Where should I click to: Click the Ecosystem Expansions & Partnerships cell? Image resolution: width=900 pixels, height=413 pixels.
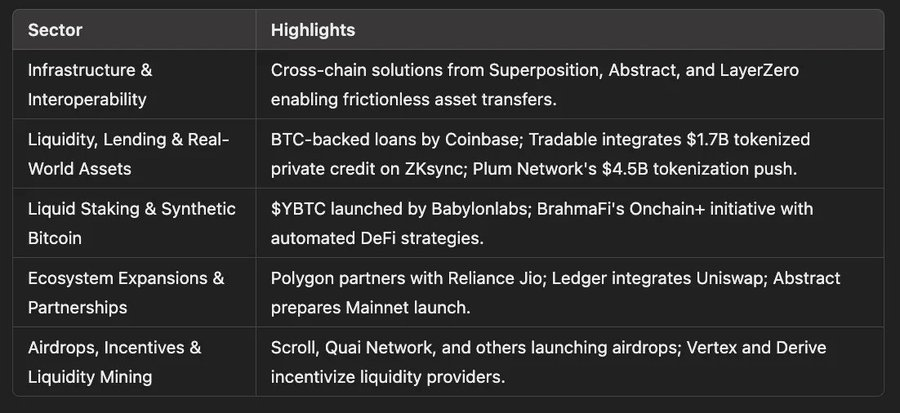126,291
